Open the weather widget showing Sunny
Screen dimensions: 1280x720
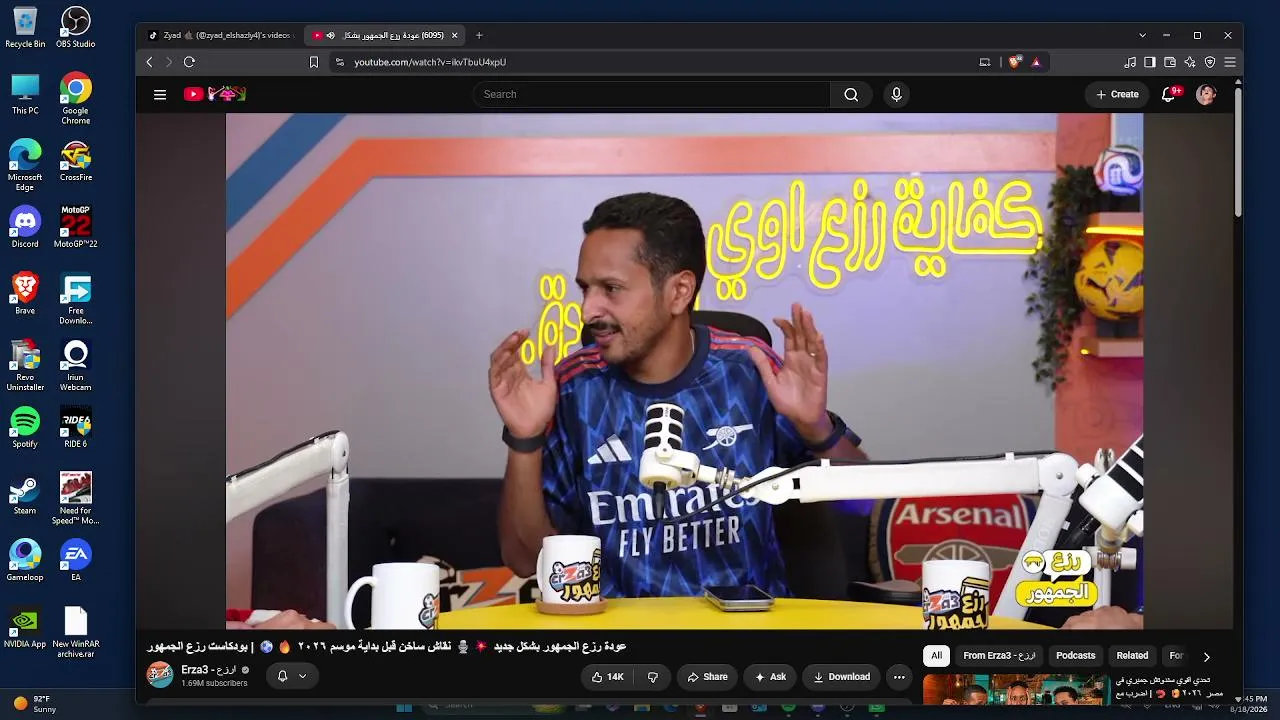pos(35,704)
